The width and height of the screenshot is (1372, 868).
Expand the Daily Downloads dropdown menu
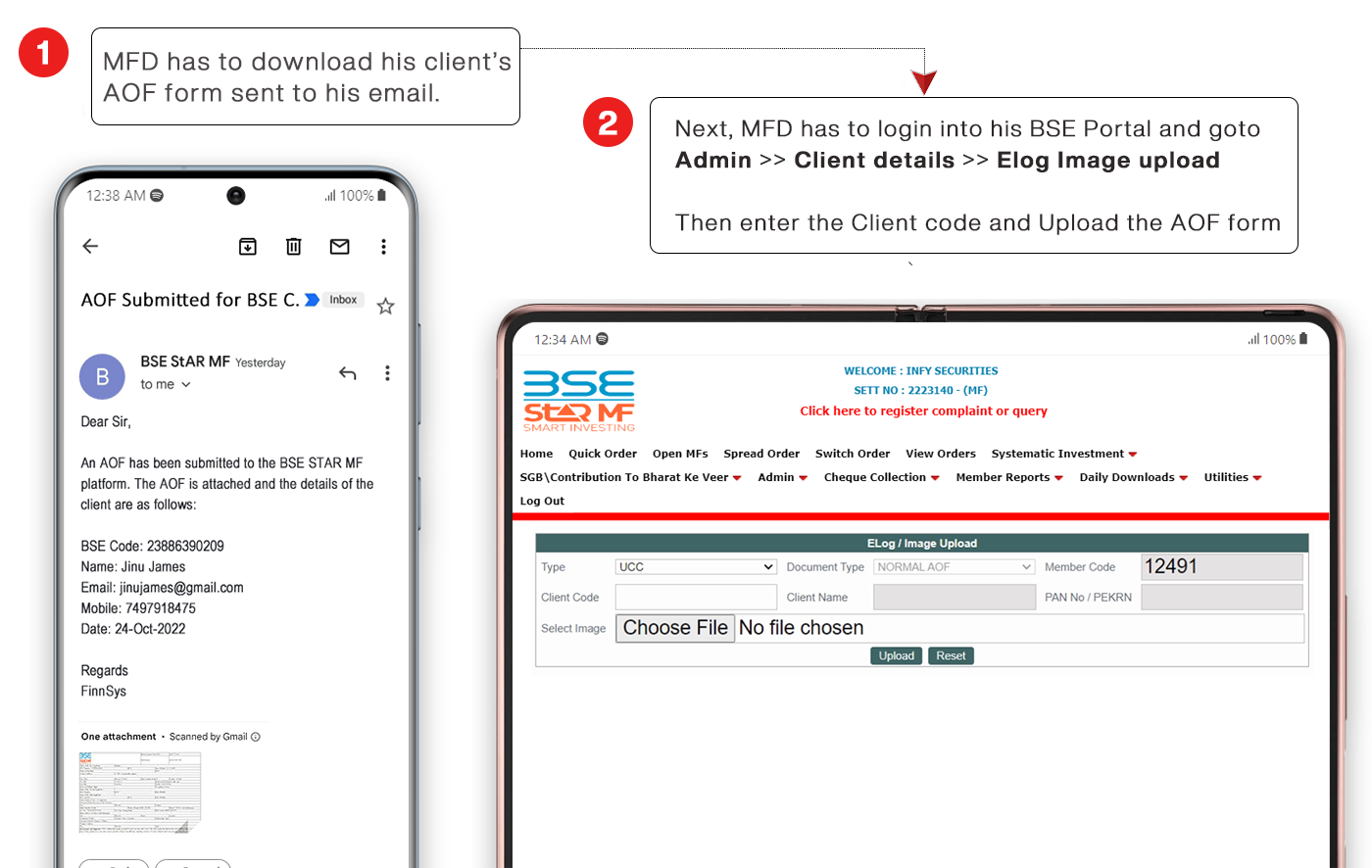[x=1133, y=477]
